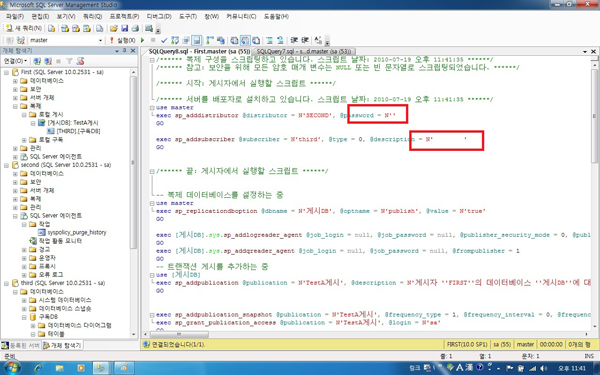Select the [게시DB]: TestA게시 publication node
Image resolution: width=600 pixels, height=375 pixels.
click(x=73, y=123)
